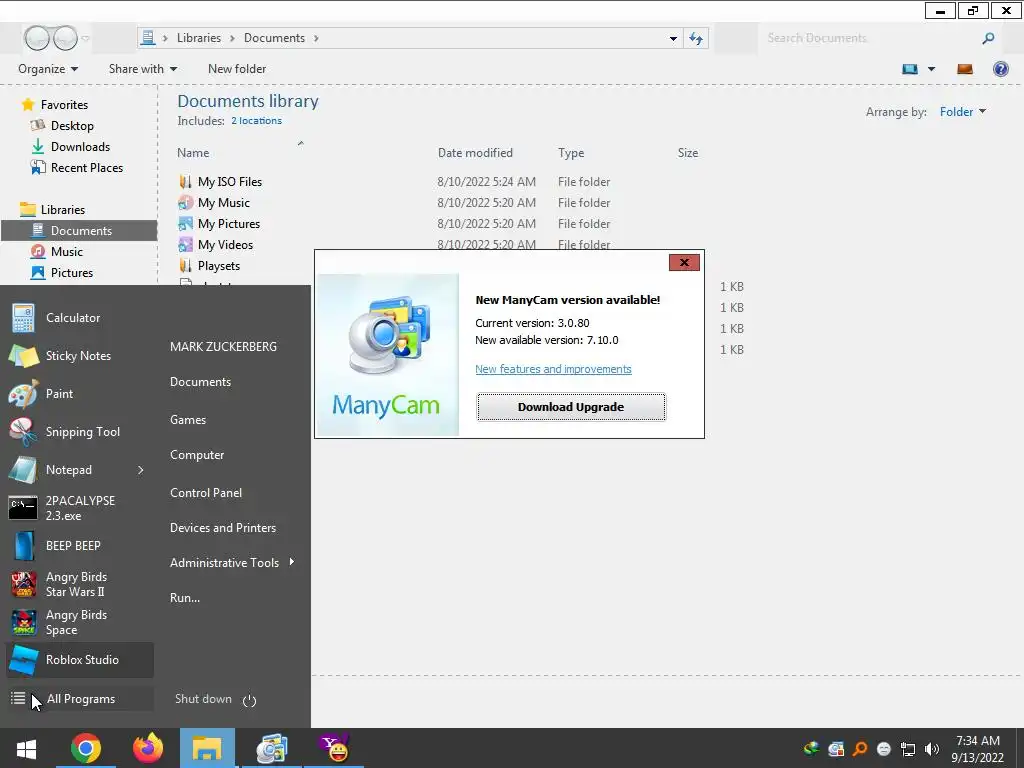Open the Arrange by Folder dropdown
The width and height of the screenshot is (1024, 768).
click(x=963, y=112)
